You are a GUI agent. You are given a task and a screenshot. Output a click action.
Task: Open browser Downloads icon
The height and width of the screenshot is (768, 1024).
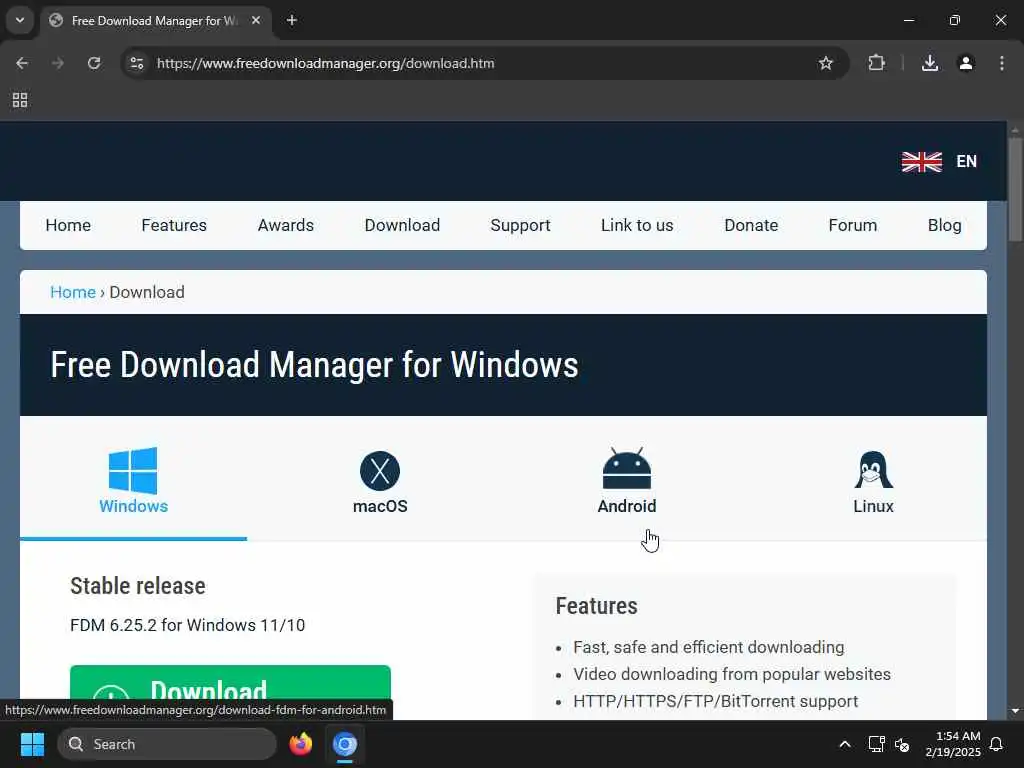(930, 63)
